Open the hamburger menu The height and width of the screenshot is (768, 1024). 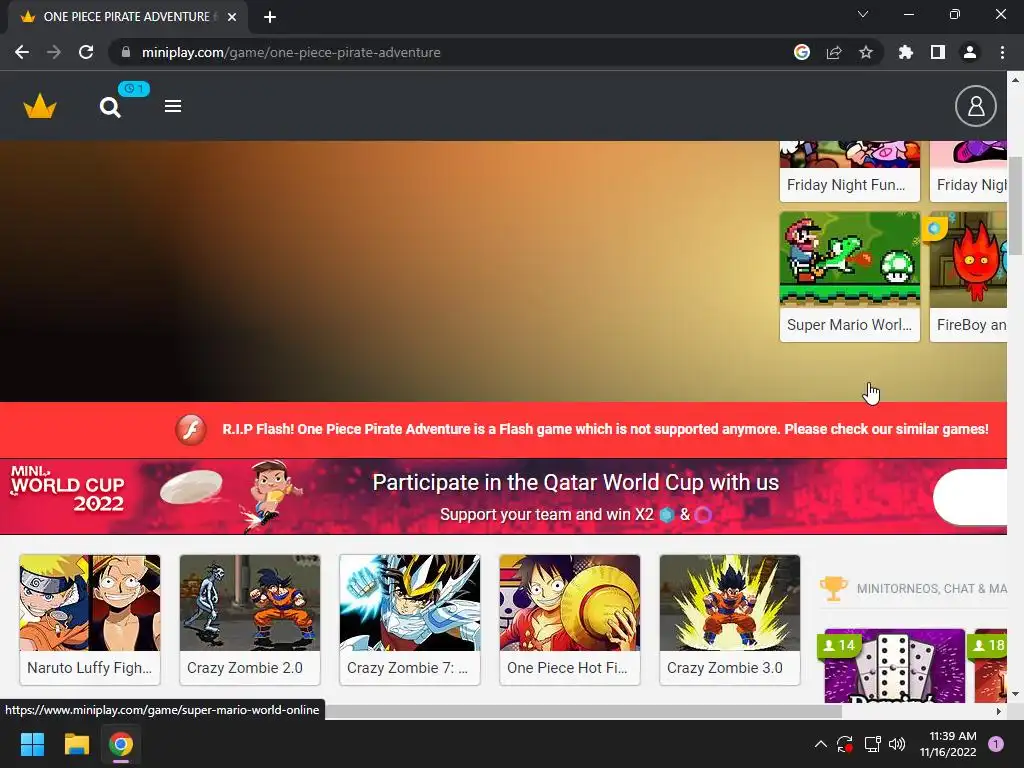point(172,106)
